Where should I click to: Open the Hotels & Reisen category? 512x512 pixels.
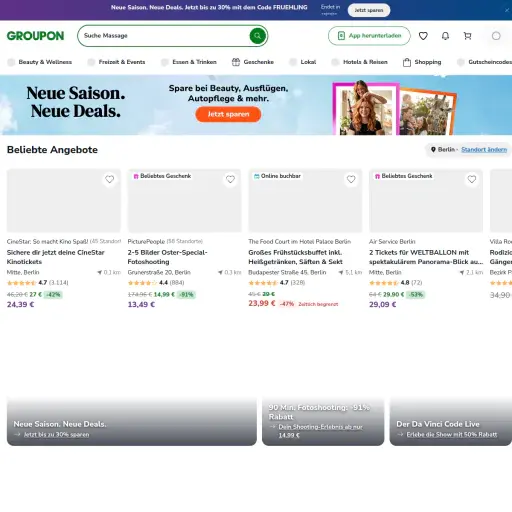point(360,62)
